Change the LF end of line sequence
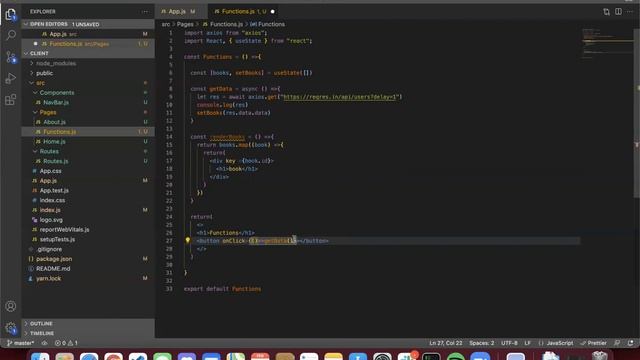This screenshot has height=360, width=640. tap(527, 343)
